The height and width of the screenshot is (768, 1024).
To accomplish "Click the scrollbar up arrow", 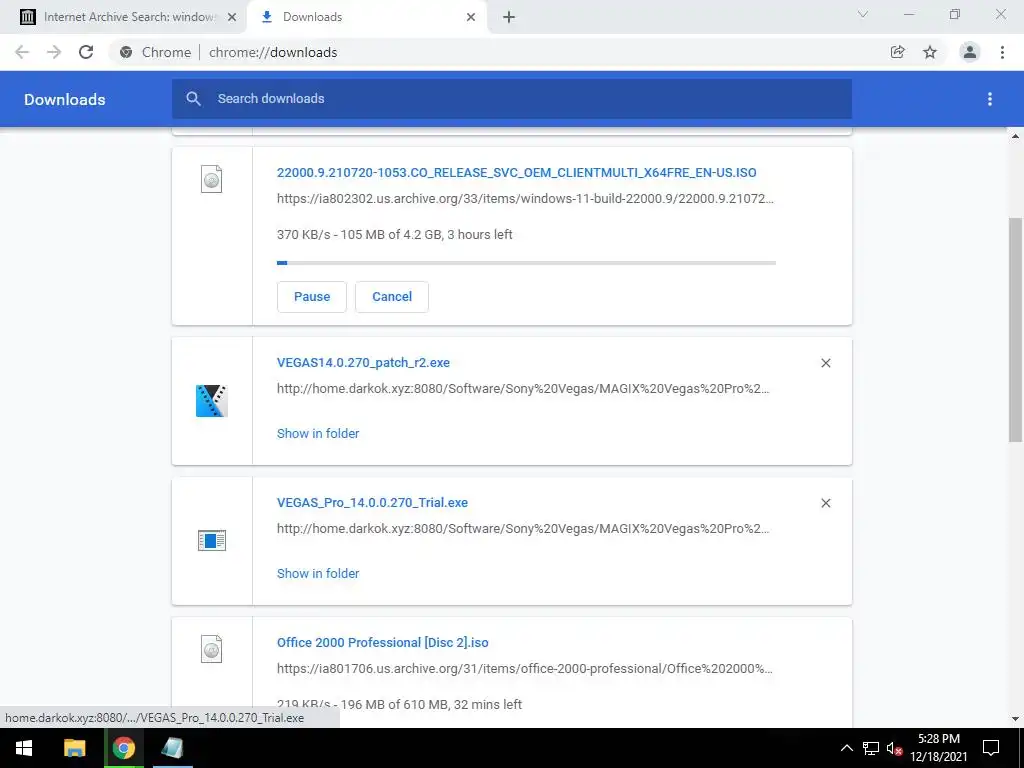I will pos(1015,136).
